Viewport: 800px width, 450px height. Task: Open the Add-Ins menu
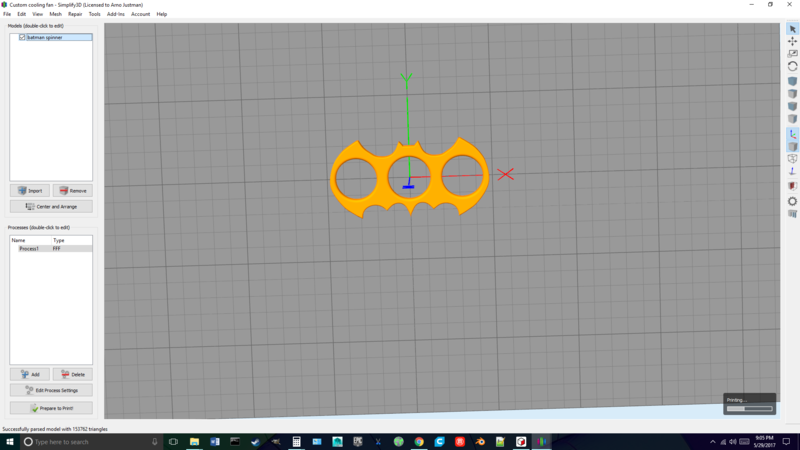click(116, 14)
